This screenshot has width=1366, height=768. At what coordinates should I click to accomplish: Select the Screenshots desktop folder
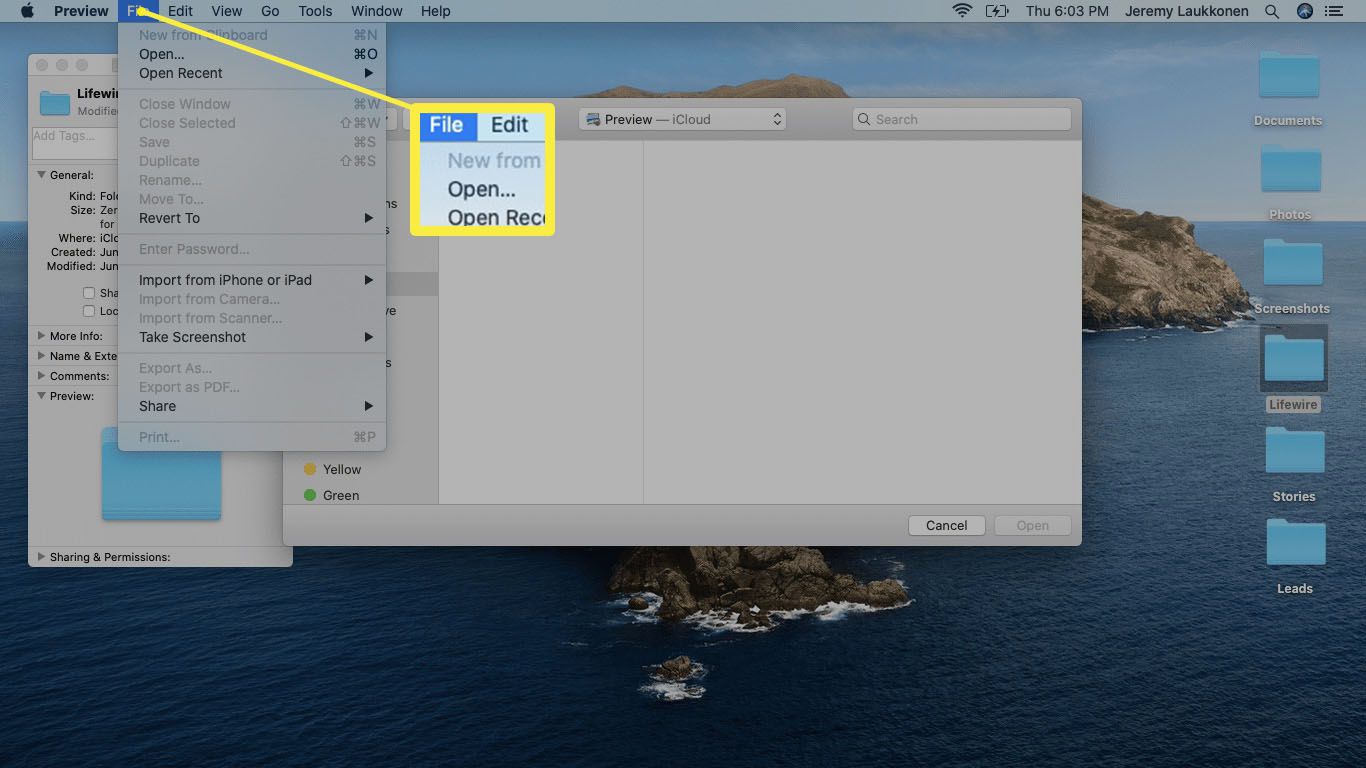pos(1292,265)
